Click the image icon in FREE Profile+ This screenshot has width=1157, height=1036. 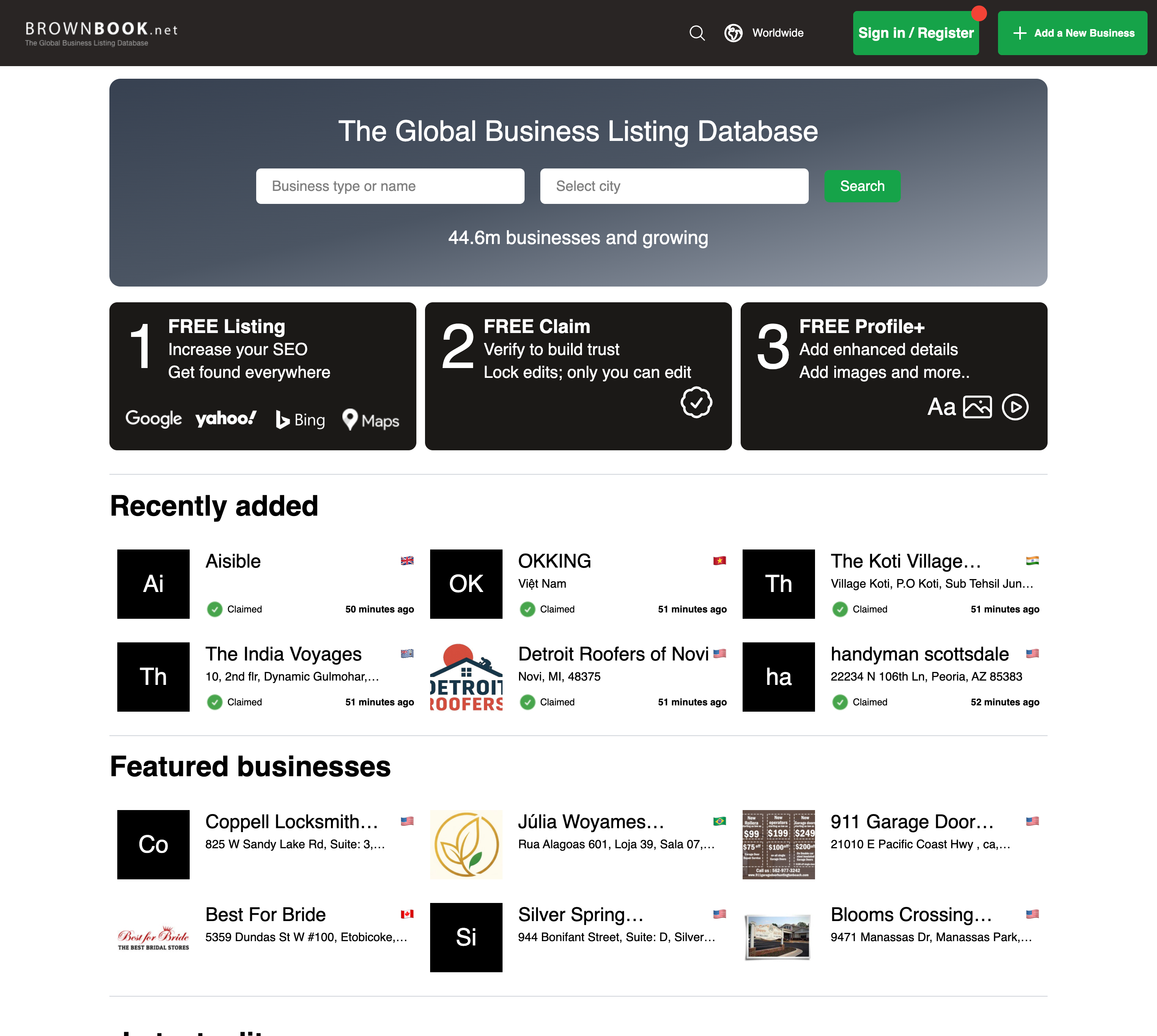click(x=977, y=407)
